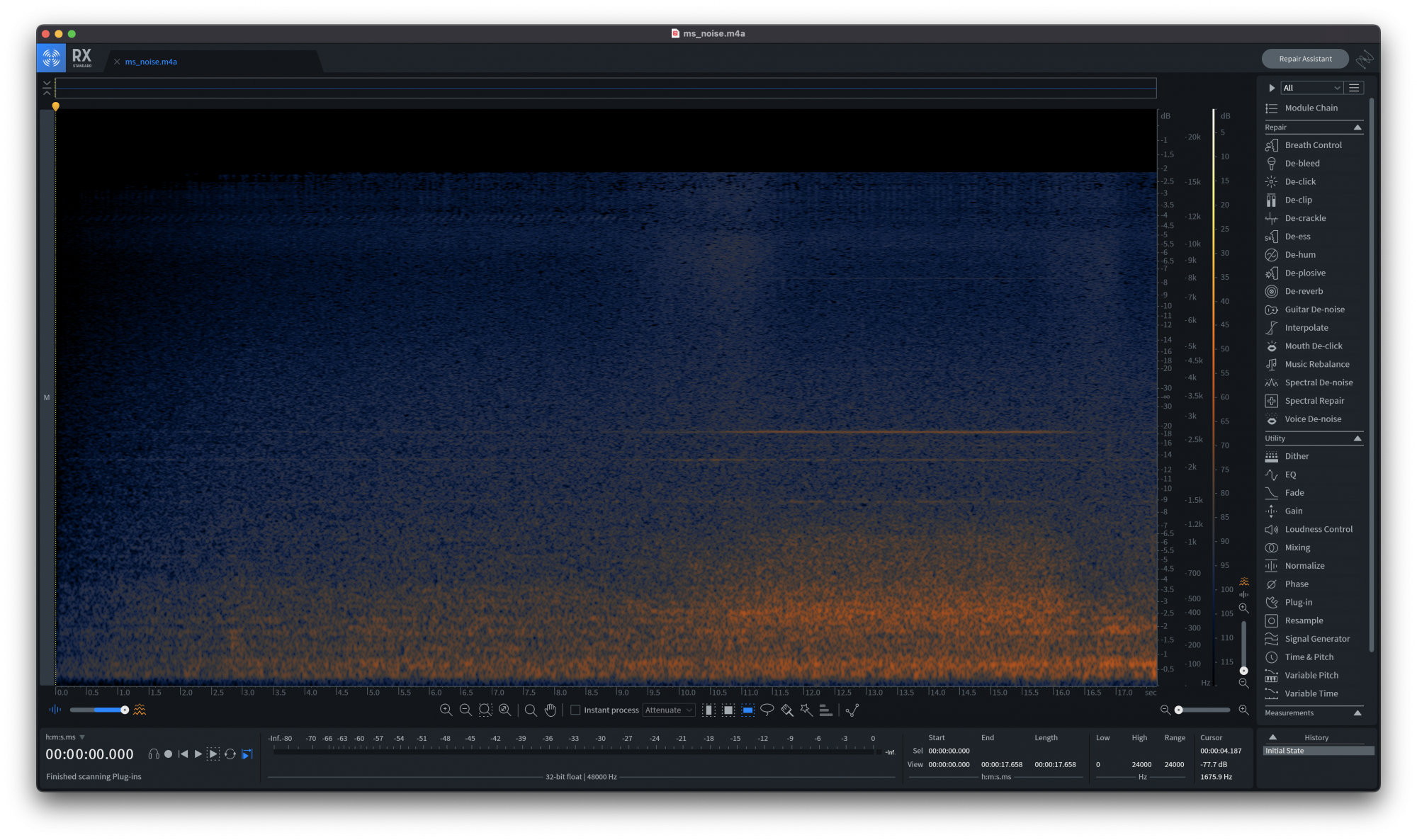Open the All module filter dropdown
This screenshot has height=840, width=1417.
pyautogui.click(x=1311, y=88)
